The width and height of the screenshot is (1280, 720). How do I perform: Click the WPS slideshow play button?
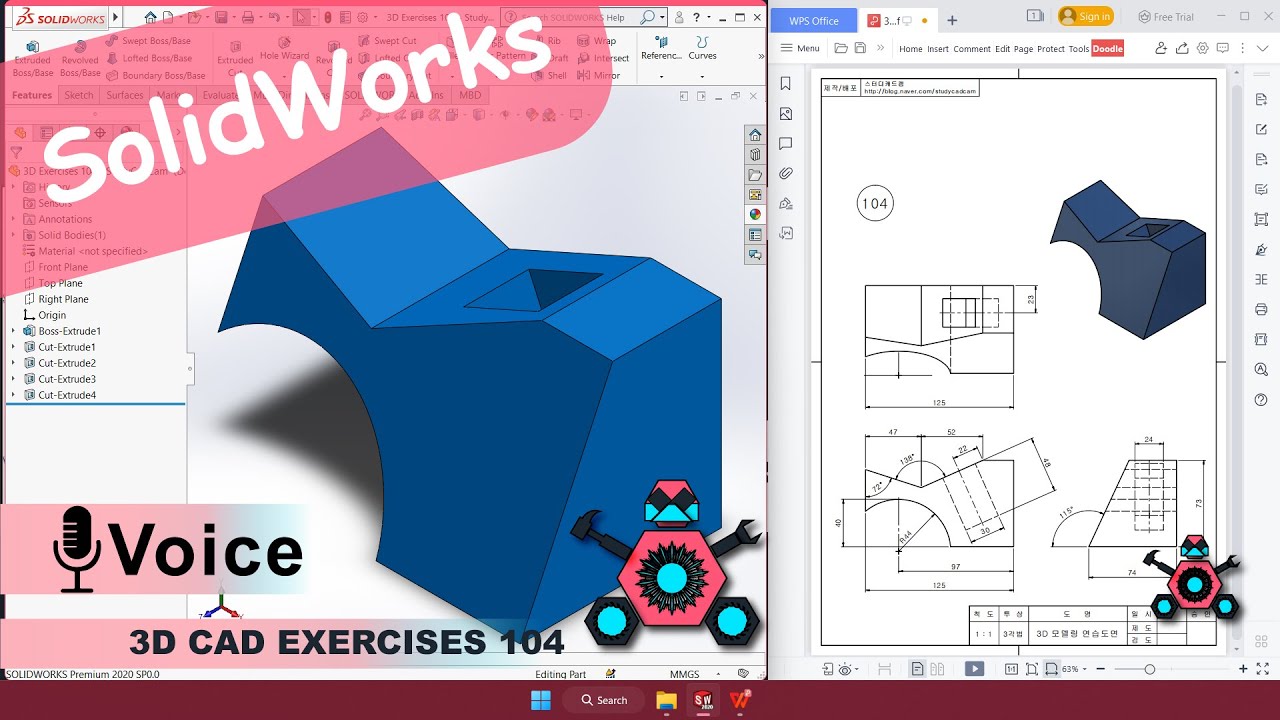975,669
